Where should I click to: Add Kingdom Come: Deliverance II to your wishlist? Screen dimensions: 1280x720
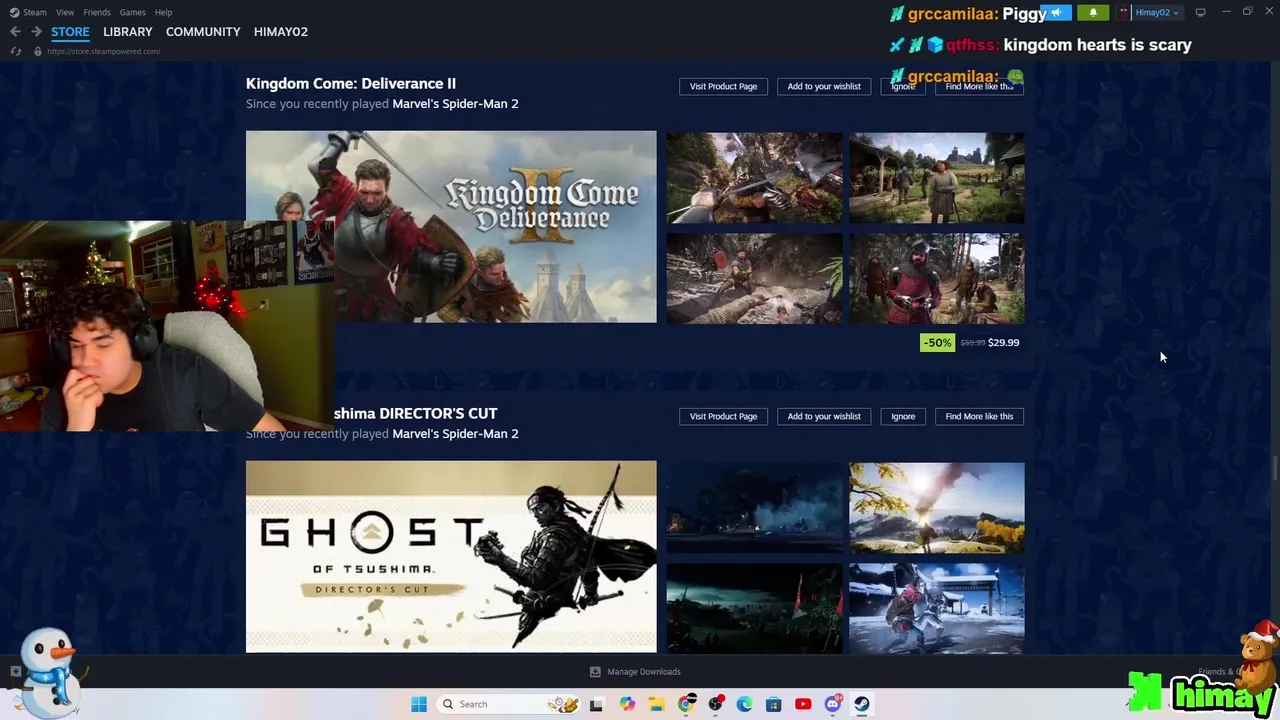tap(824, 86)
